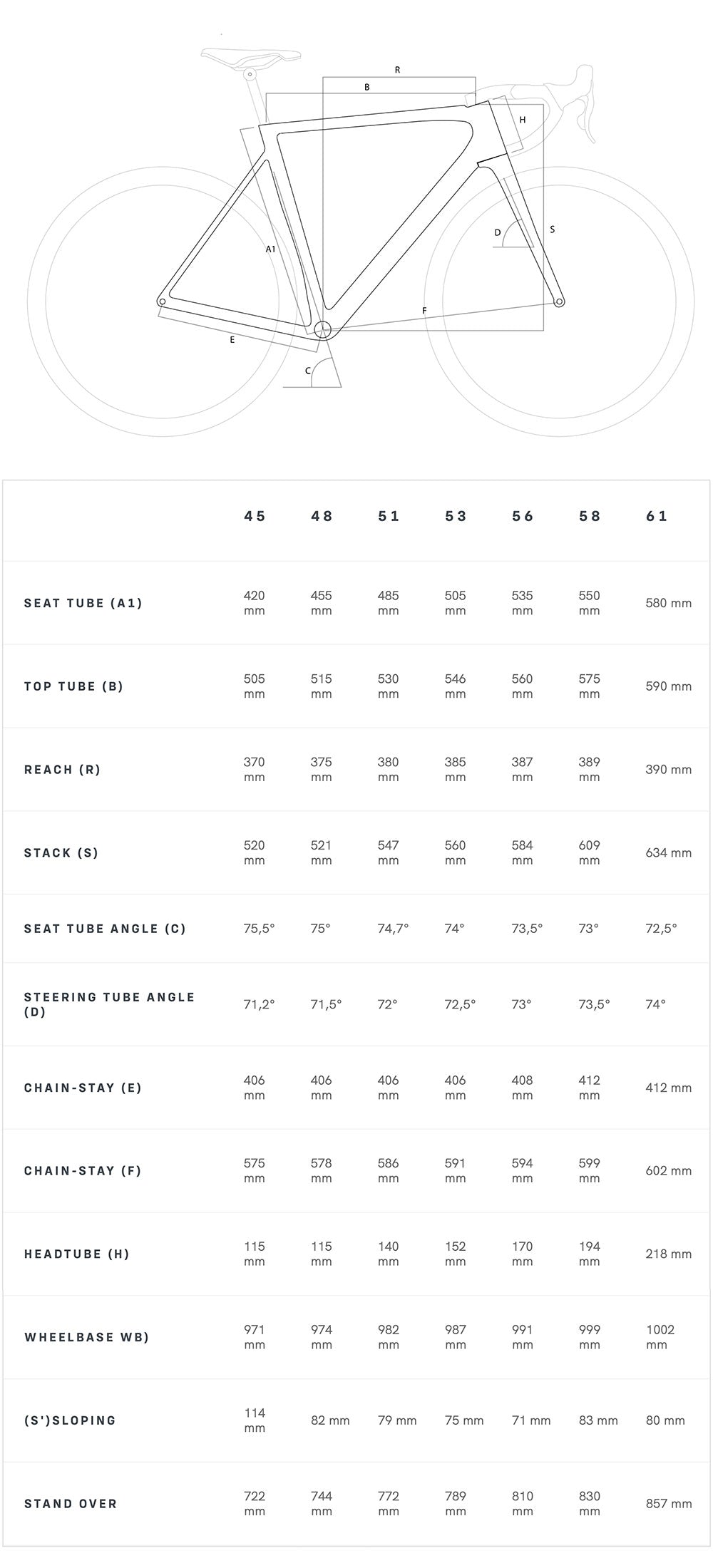Click the A1 seat tube label
The width and height of the screenshot is (713, 1568).
coord(270,249)
